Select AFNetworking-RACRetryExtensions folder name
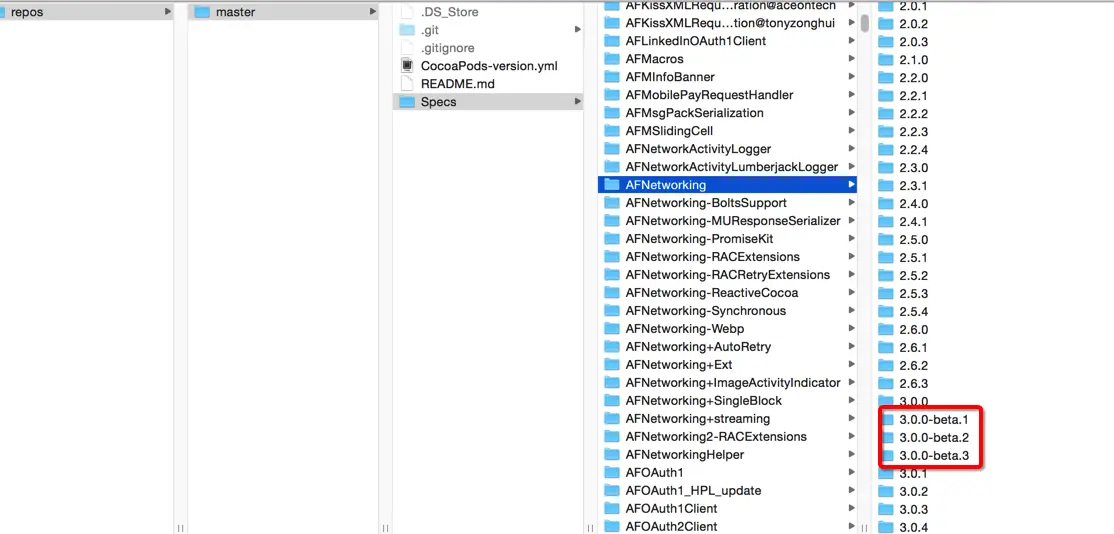1114x534 pixels. tap(728, 275)
